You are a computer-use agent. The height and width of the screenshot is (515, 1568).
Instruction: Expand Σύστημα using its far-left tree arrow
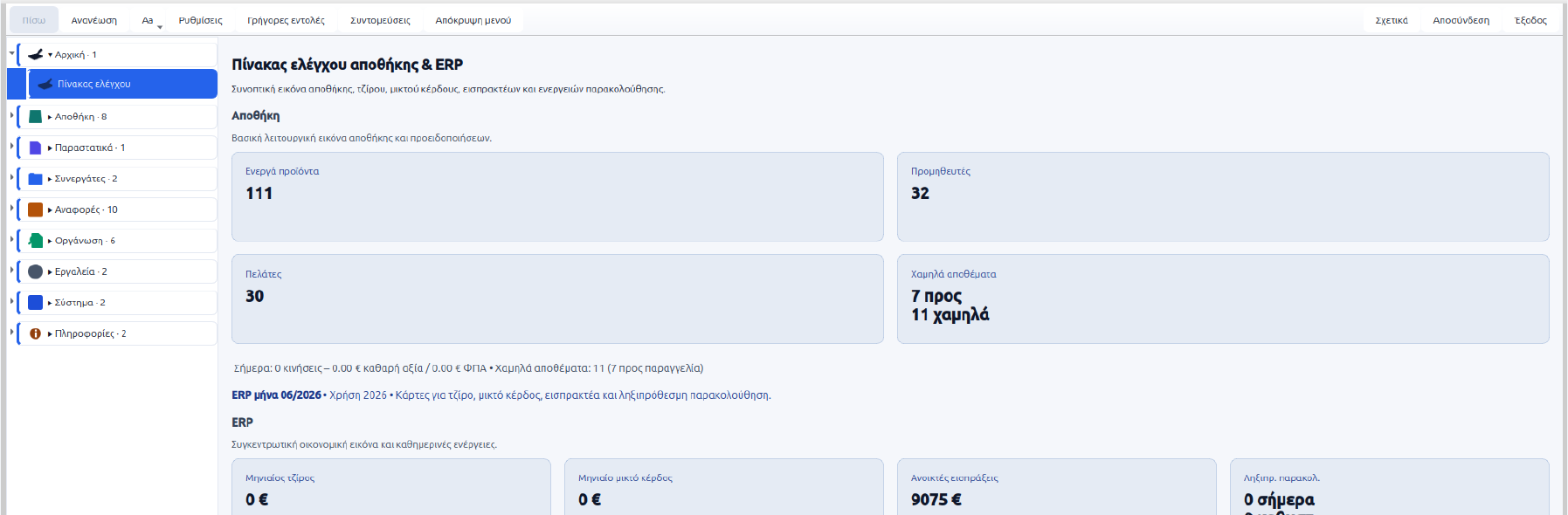click(x=11, y=301)
